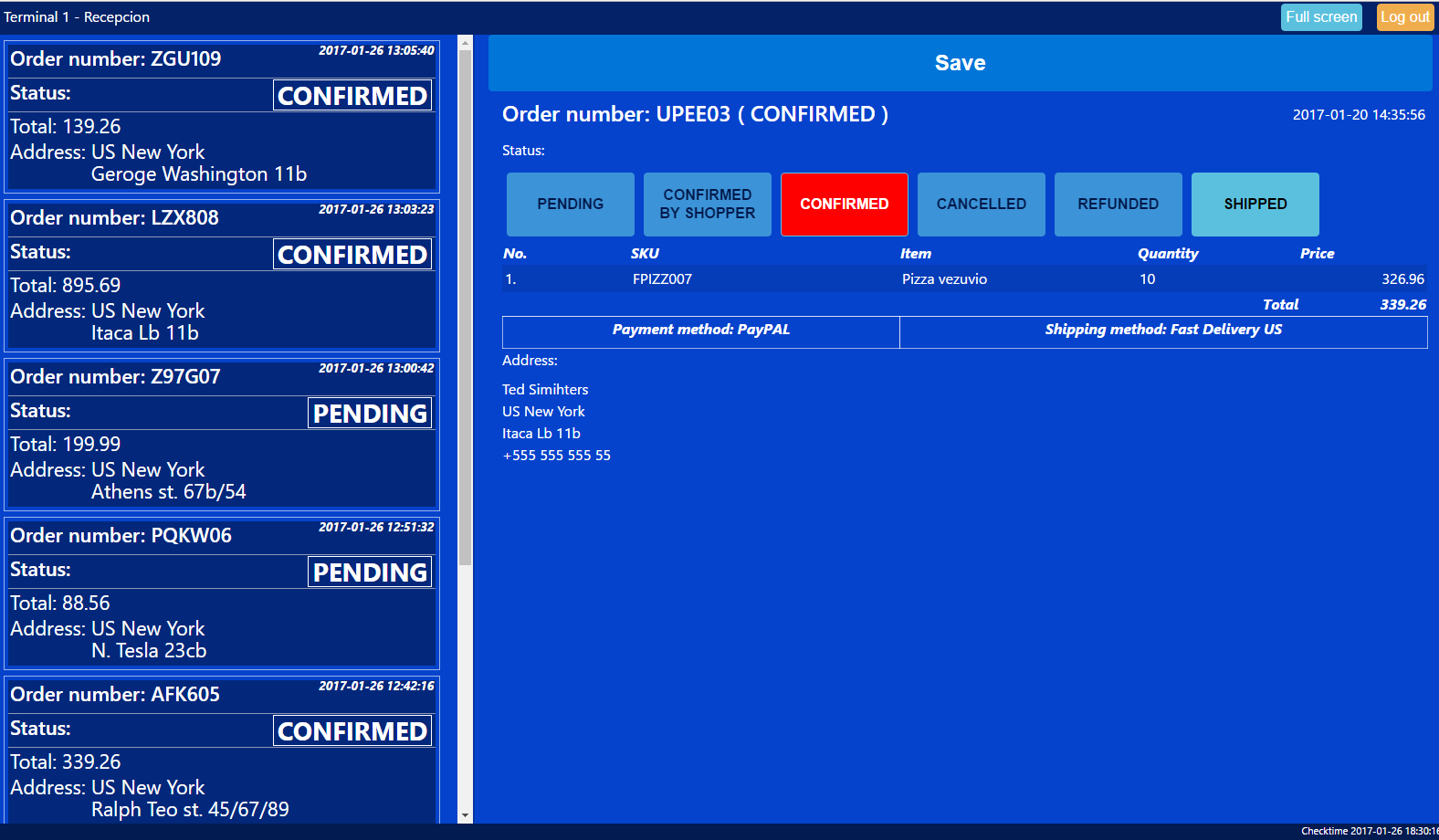Viewport: 1439px width, 840px height.
Task: Mark the order as SHIPPED
Action: click(x=1255, y=205)
